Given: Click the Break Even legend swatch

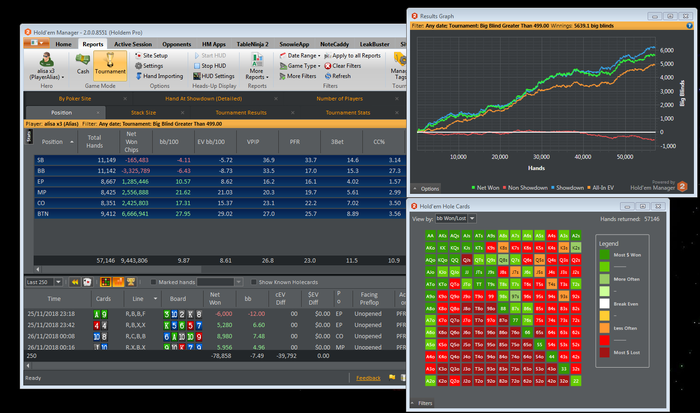Looking at the screenshot, I should pos(604,303).
